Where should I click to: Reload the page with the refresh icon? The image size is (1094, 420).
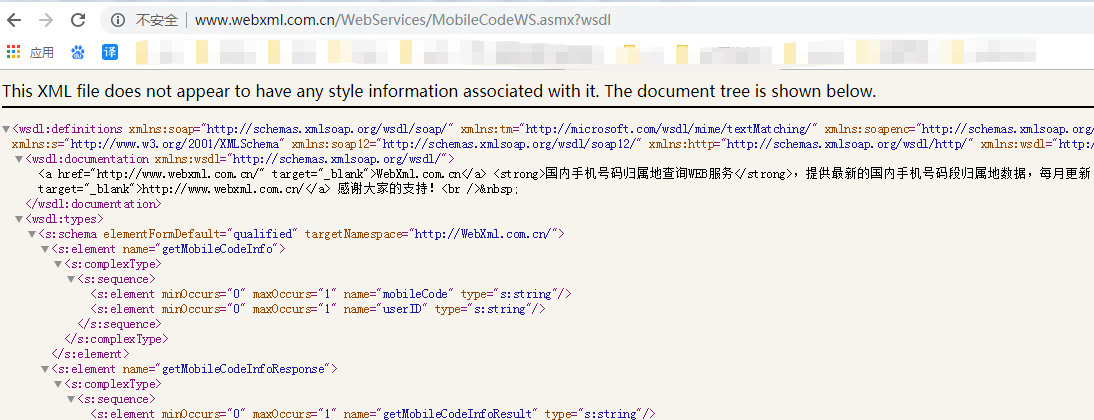pyautogui.click(x=78, y=20)
